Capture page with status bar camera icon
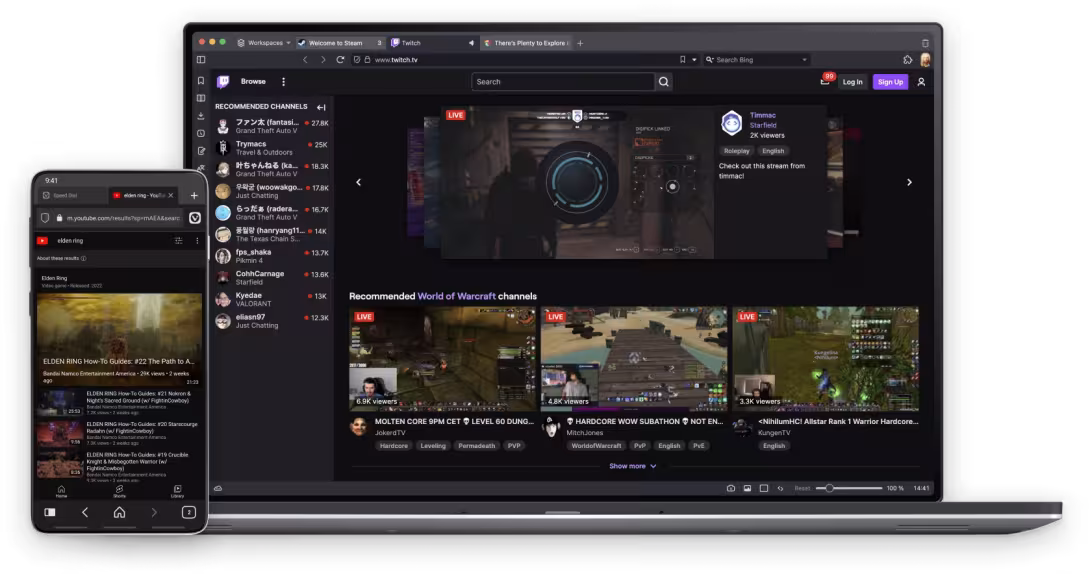 (x=731, y=488)
